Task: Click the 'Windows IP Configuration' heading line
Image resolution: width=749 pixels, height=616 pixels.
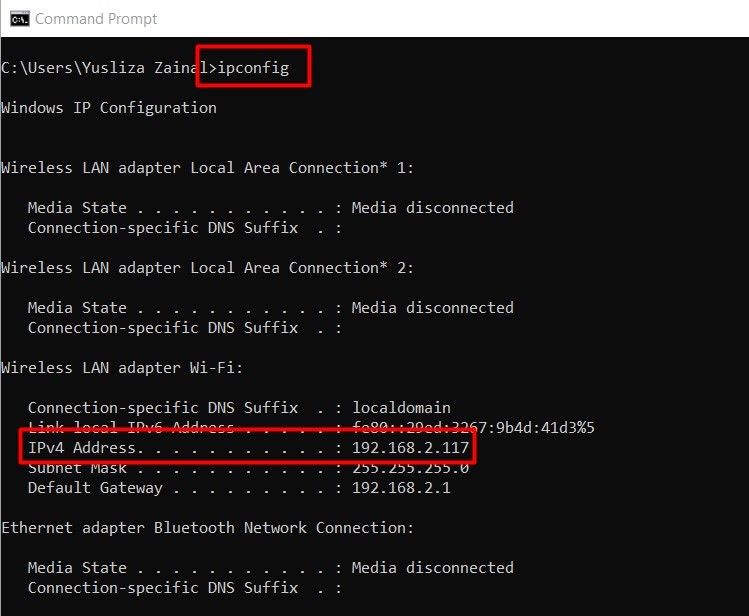Action: tap(109, 108)
